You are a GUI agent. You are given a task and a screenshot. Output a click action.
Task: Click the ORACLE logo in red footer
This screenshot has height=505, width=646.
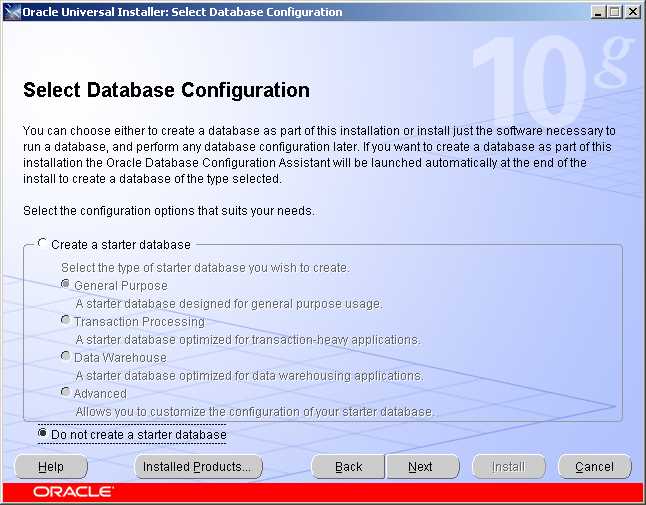73,491
